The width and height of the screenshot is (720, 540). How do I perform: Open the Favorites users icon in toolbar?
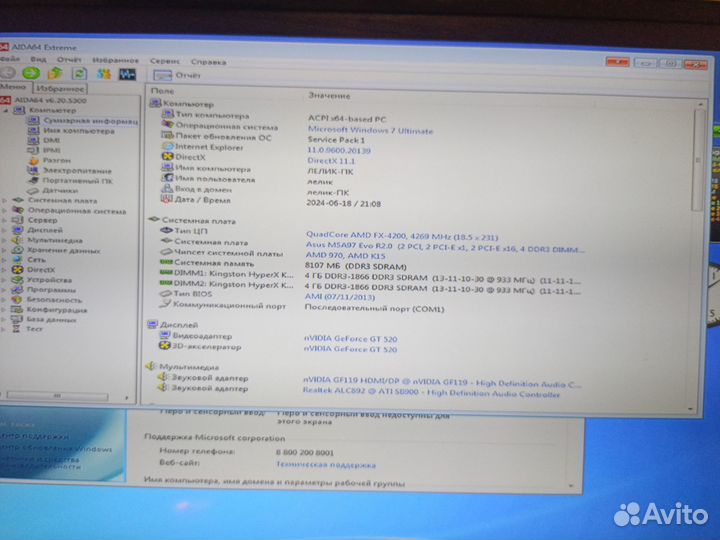point(103,74)
